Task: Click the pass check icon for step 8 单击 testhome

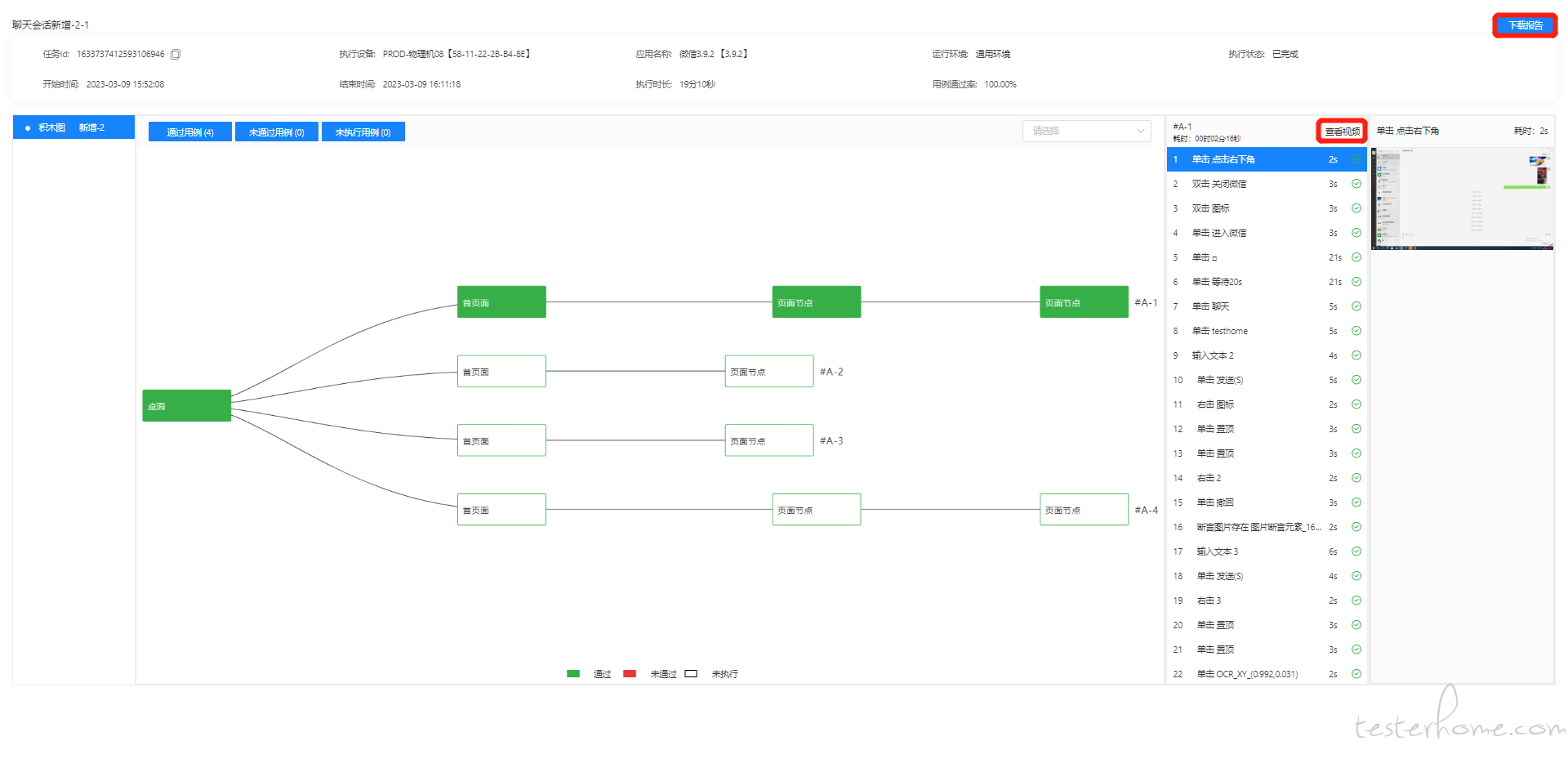Action: tap(1356, 331)
